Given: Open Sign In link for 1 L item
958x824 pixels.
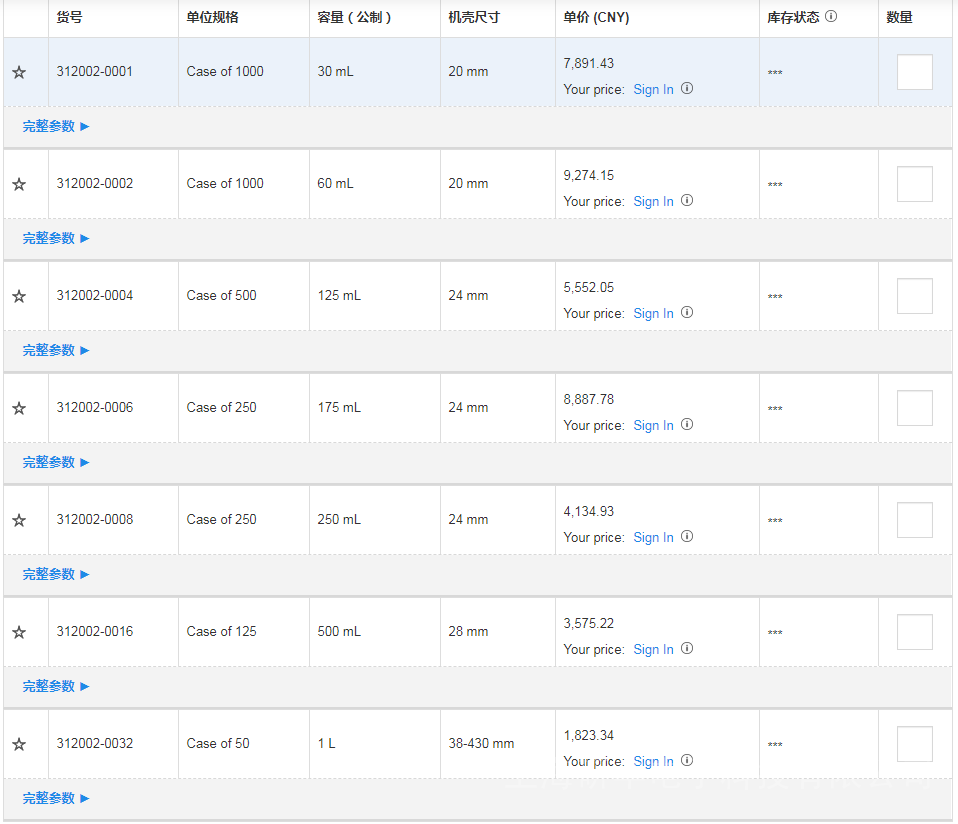Looking at the screenshot, I should [x=653, y=761].
